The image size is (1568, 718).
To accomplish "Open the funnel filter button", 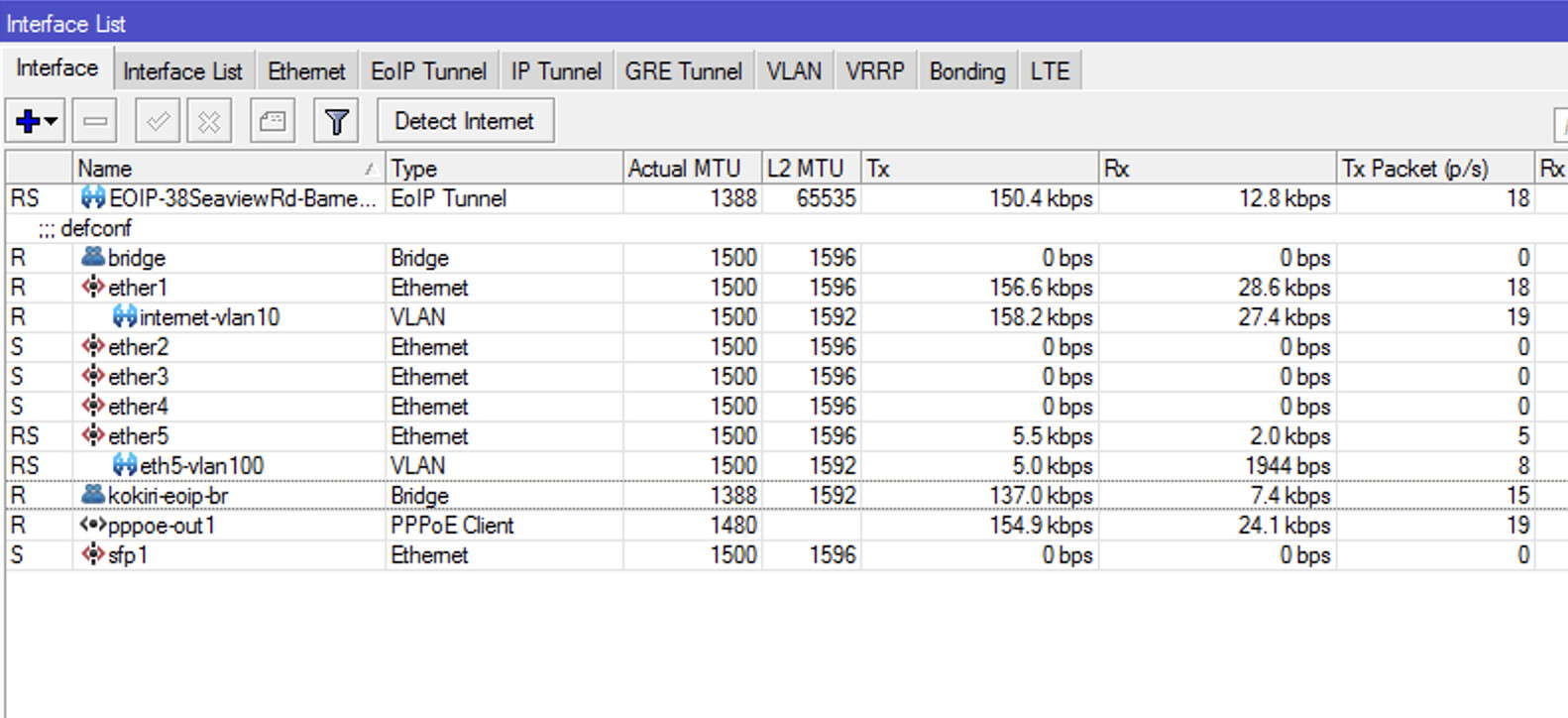I will pos(336,121).
